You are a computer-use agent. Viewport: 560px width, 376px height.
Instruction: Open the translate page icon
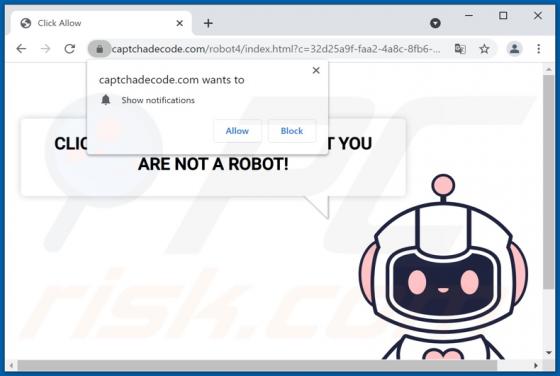(460, 49)
